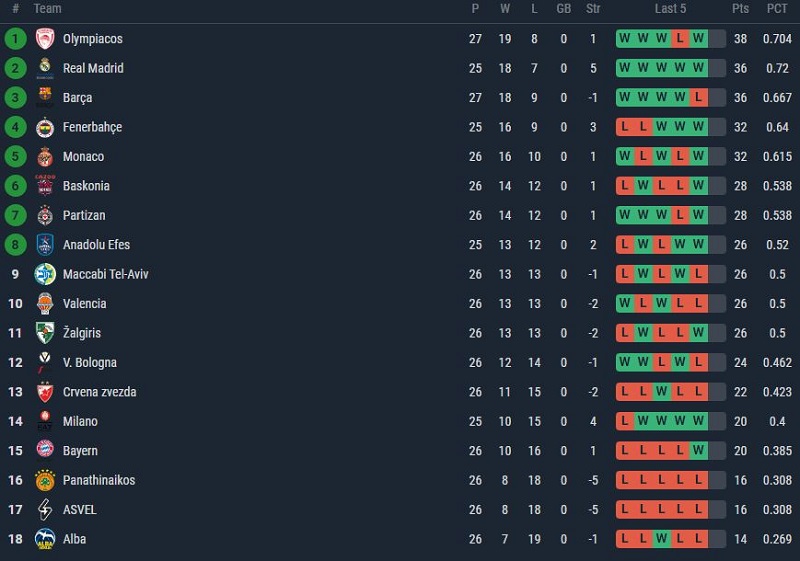800x561 pixels.
Task: Click the Barça team logo
Action: click(44, 98)
